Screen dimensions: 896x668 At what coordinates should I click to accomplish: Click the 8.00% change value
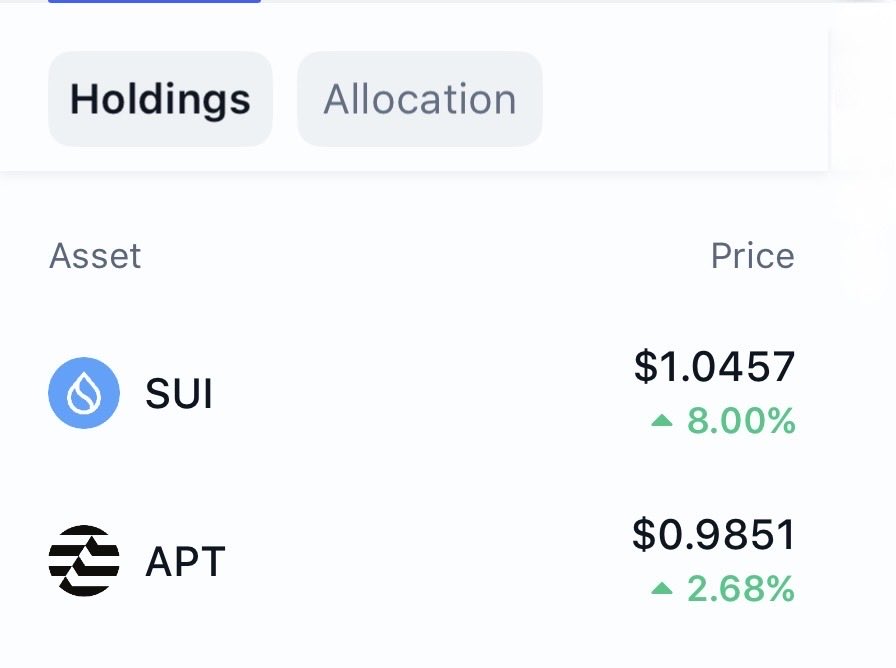tap(741, 421)
